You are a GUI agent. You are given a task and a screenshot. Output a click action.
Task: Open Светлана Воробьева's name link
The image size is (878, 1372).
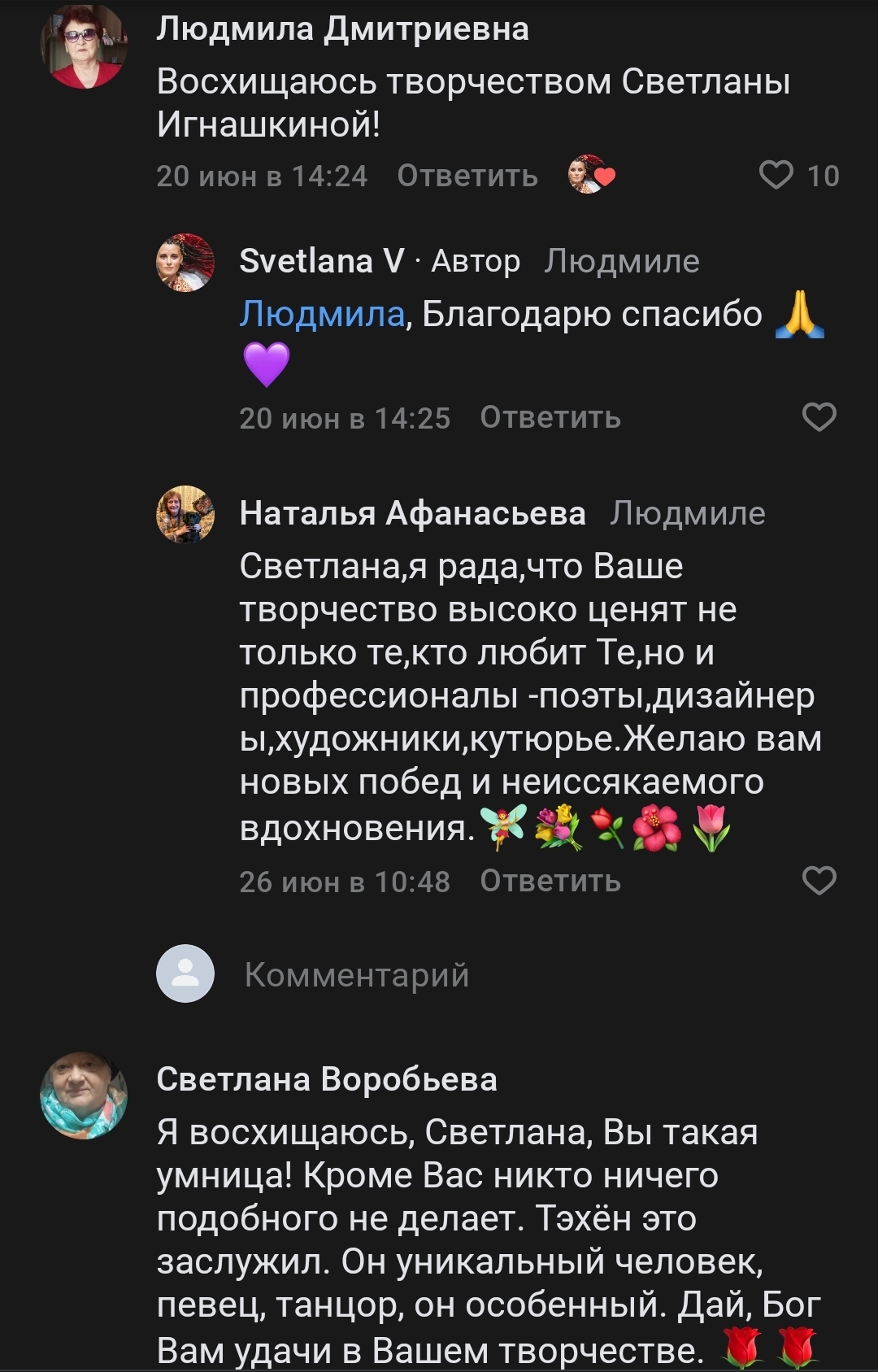pos(327,1079)
